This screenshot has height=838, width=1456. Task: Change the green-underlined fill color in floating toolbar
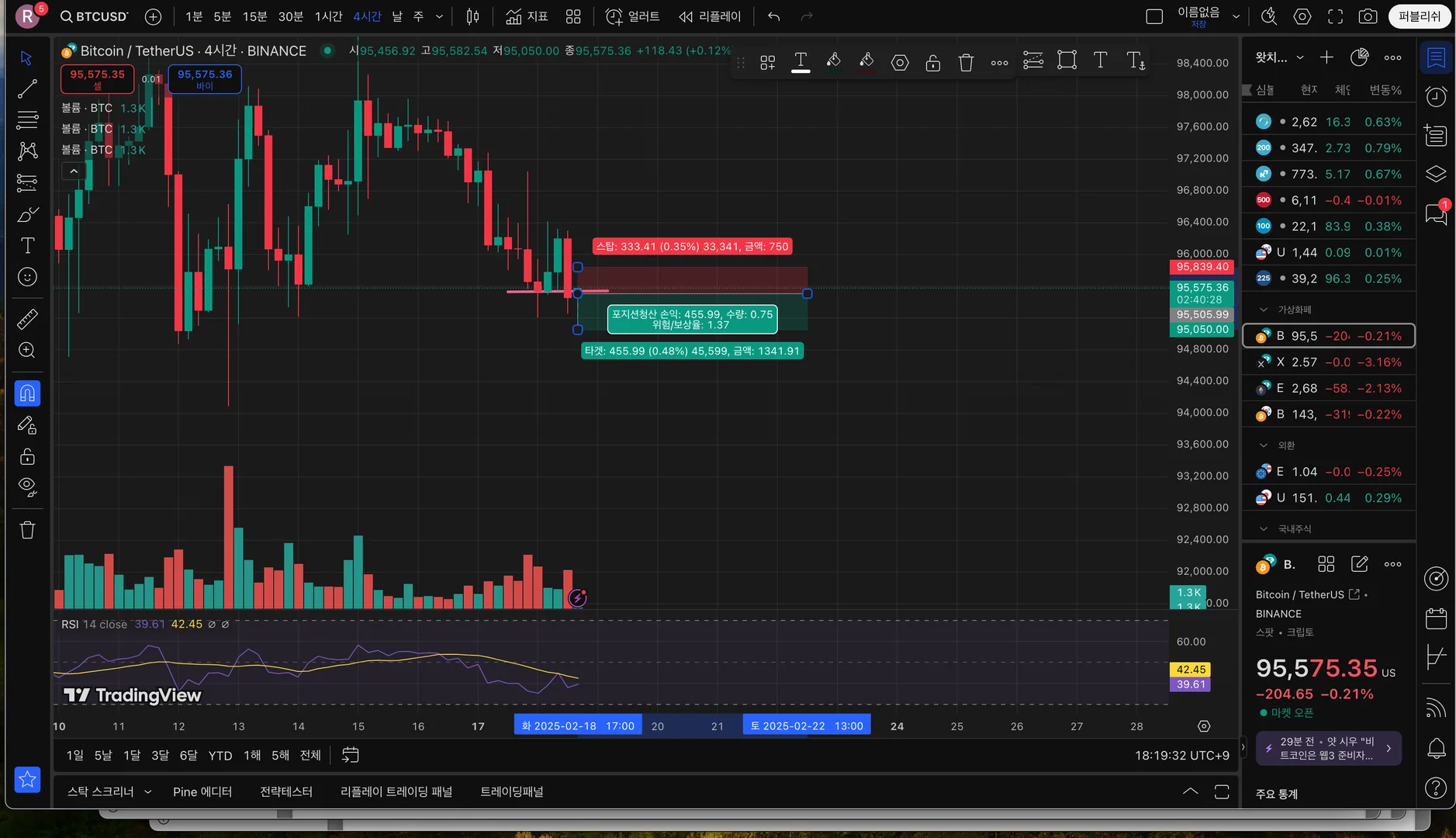[834, 62]
